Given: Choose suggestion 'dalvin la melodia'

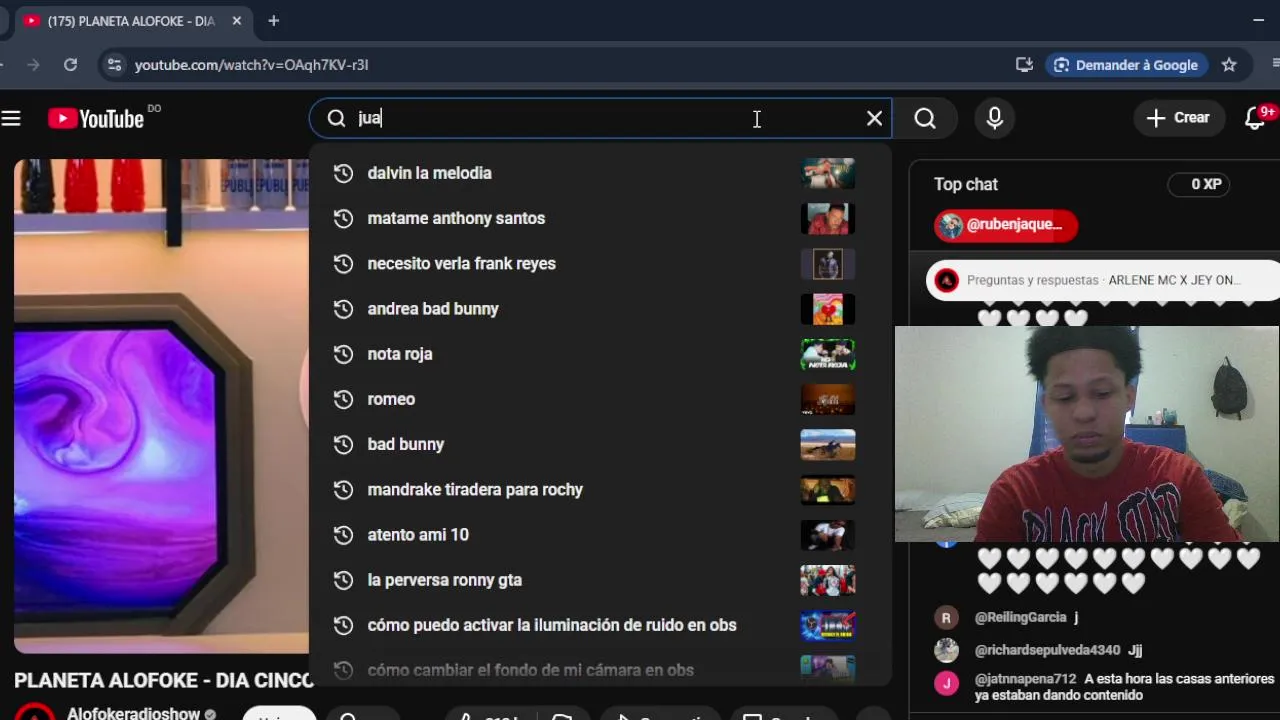Looking at the screenshot, I should click(x=600, y=173).
